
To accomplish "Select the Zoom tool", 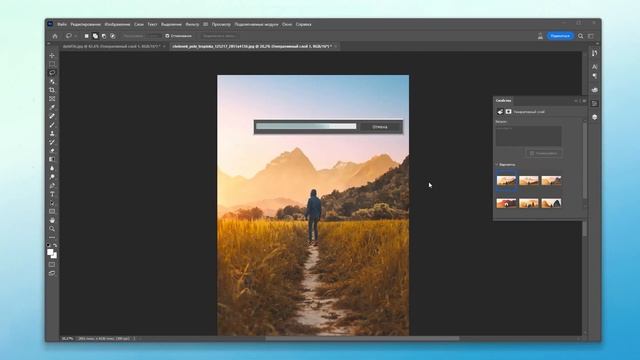I will pyautogui.click(x=52, y=229).
